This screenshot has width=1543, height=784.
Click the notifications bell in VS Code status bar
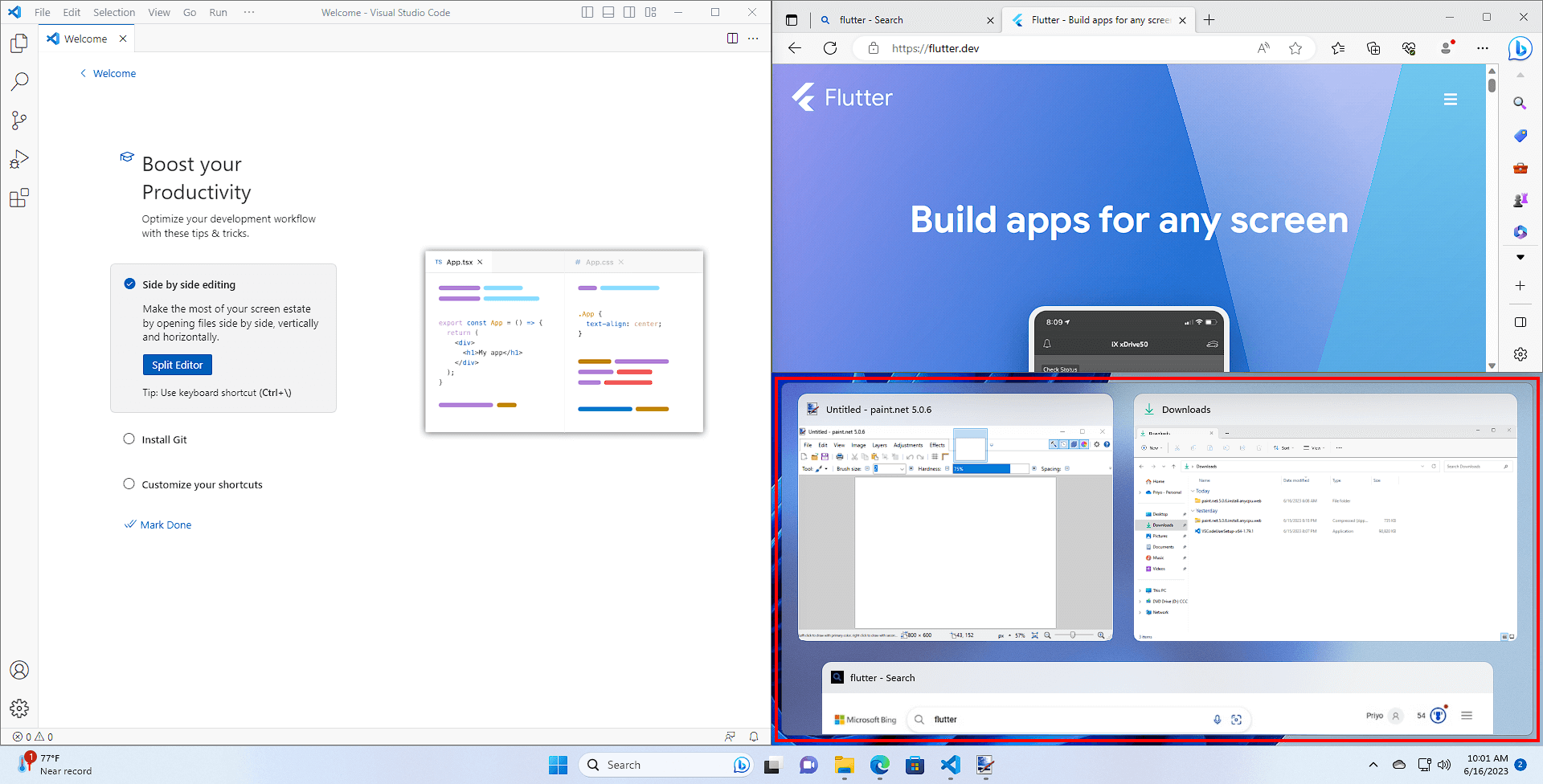754,737
